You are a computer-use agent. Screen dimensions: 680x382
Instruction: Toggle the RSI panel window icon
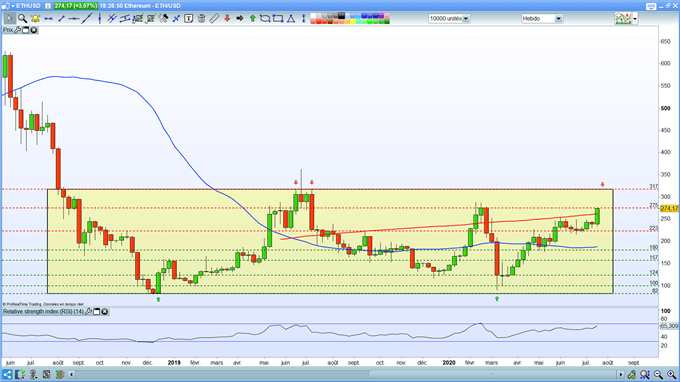[97, 311]
